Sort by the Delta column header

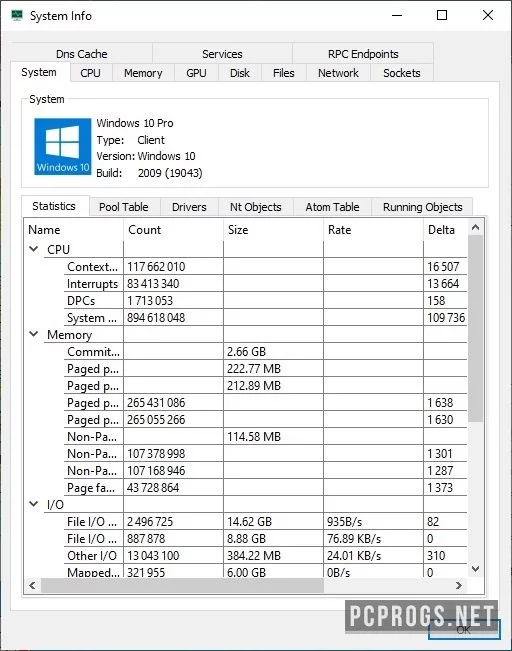(445, 230)
